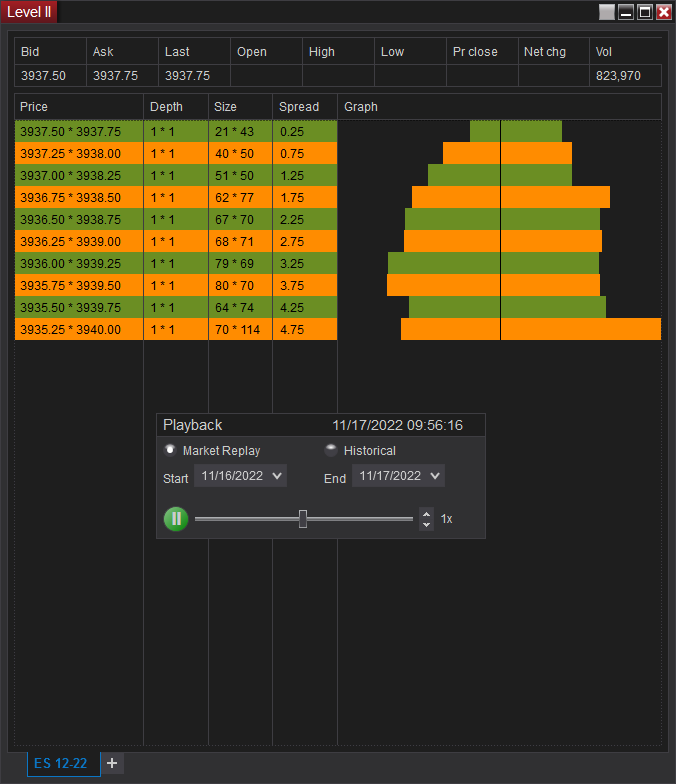Image resolution: width=676 pixels, height=784 pixels.
Task: Pause the market replay playback
Action: coord(176,519)
